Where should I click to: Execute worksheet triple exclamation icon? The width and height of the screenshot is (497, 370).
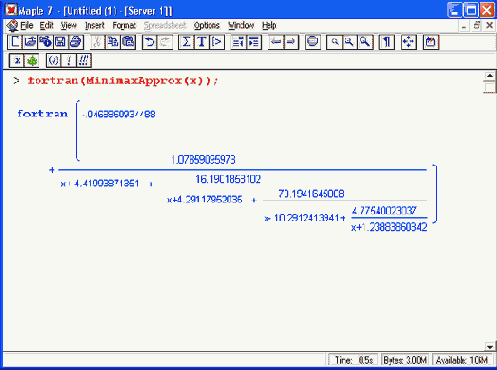(x=84, y=61)
